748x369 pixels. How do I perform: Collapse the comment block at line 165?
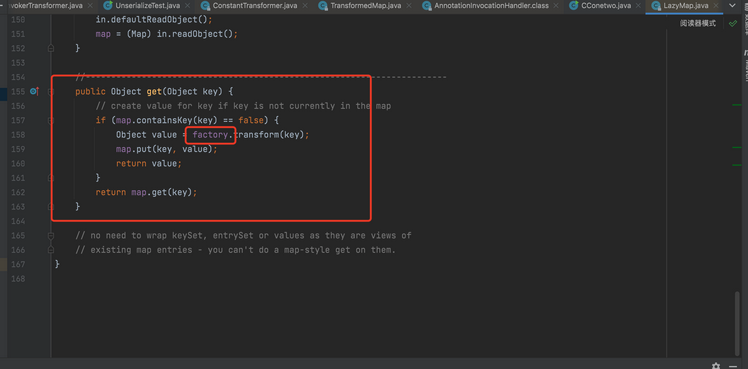51,235
